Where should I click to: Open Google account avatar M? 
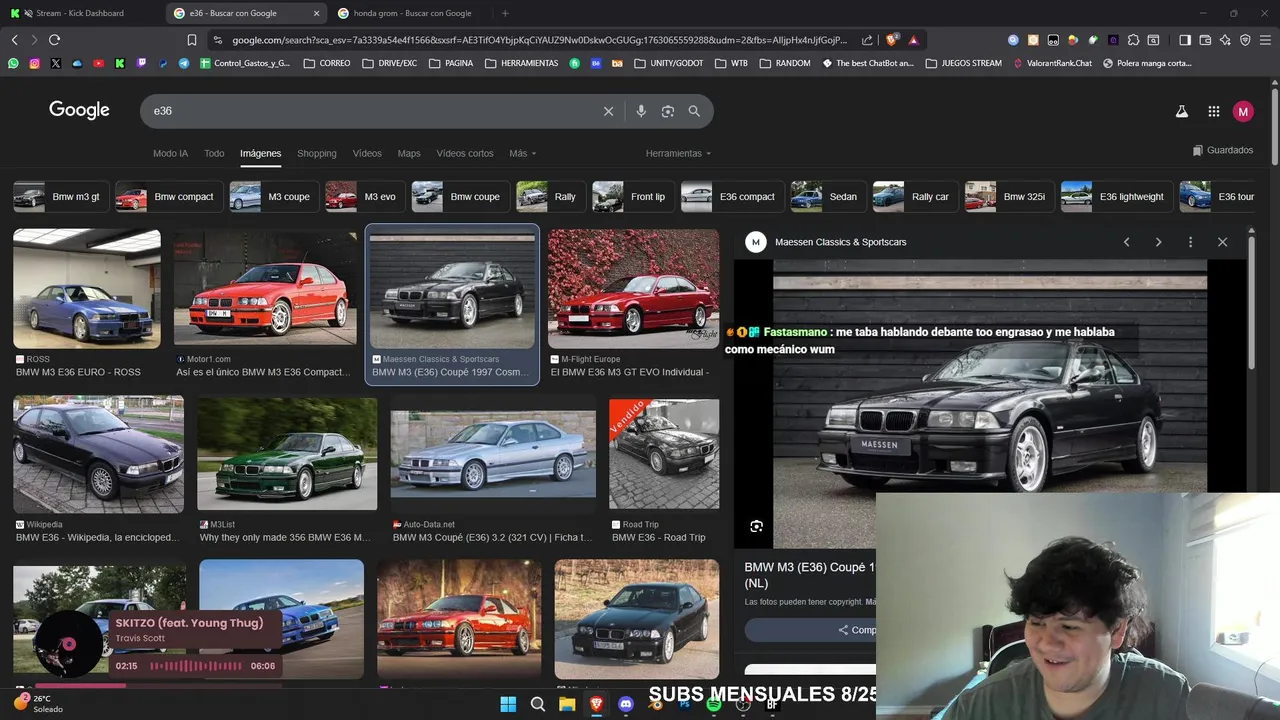pos(1243,112)
